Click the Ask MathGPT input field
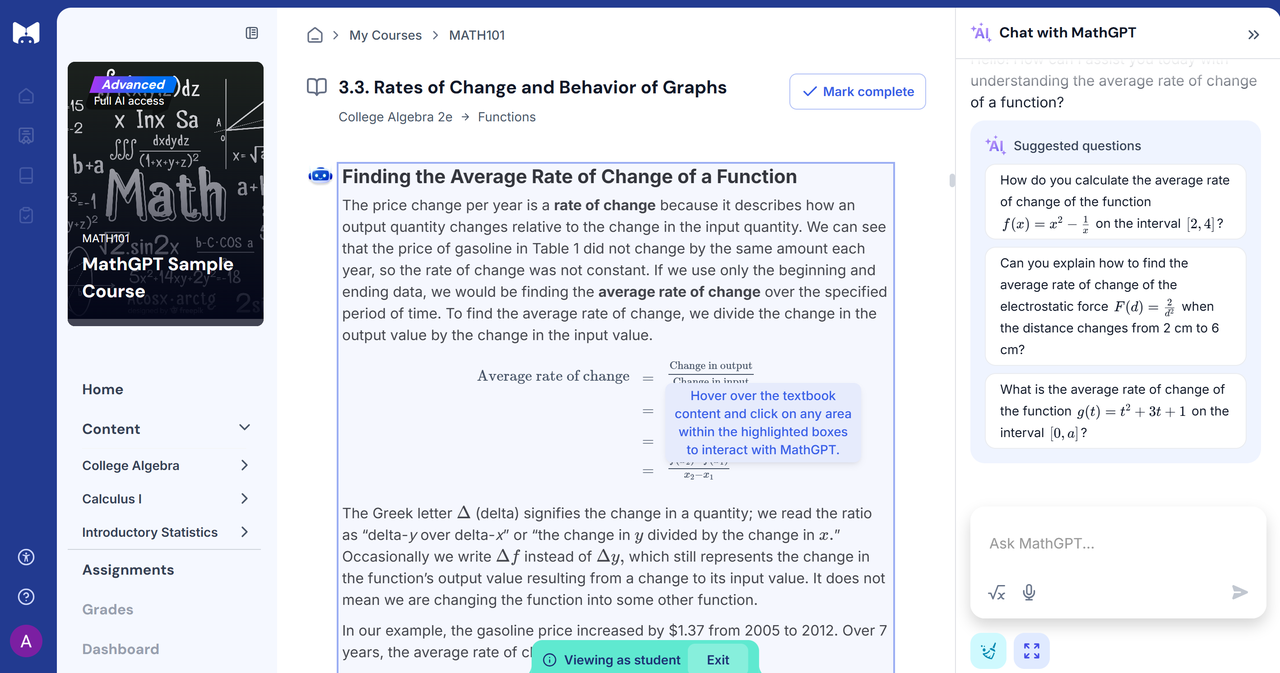 pos(1110,544)
